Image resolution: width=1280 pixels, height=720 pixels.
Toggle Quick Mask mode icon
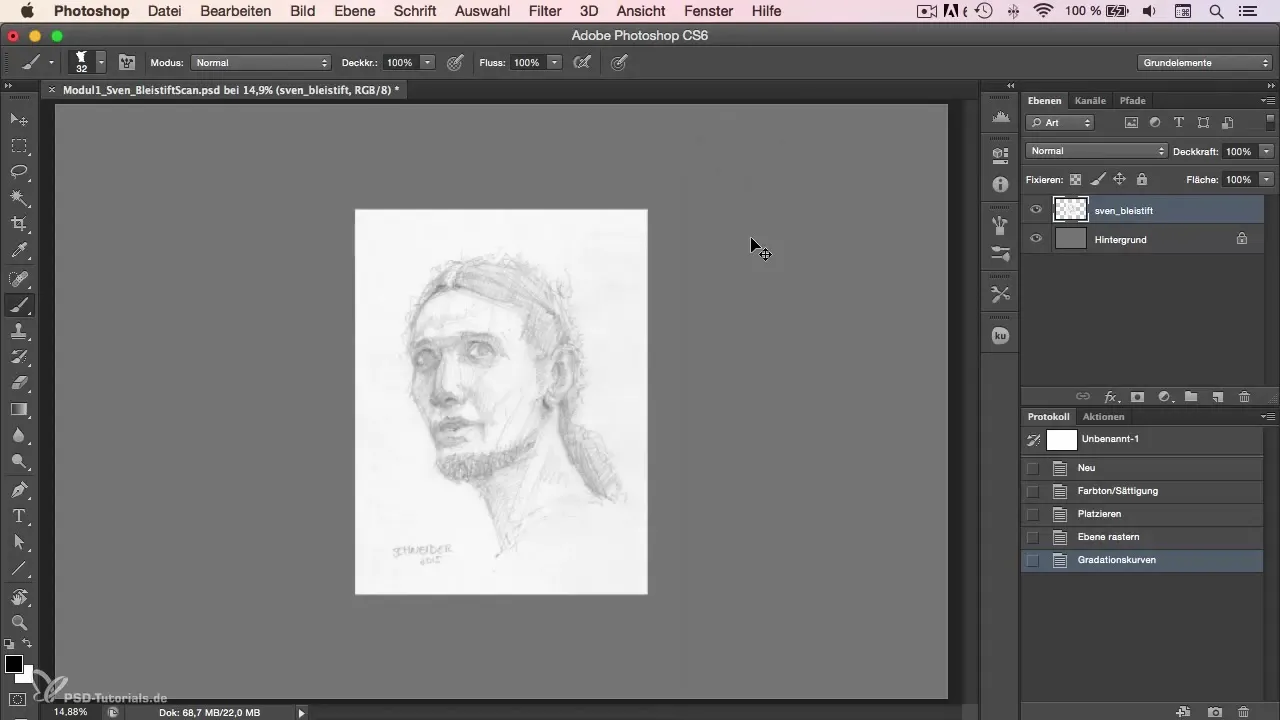pyautogui.click(x=19, y=699)
